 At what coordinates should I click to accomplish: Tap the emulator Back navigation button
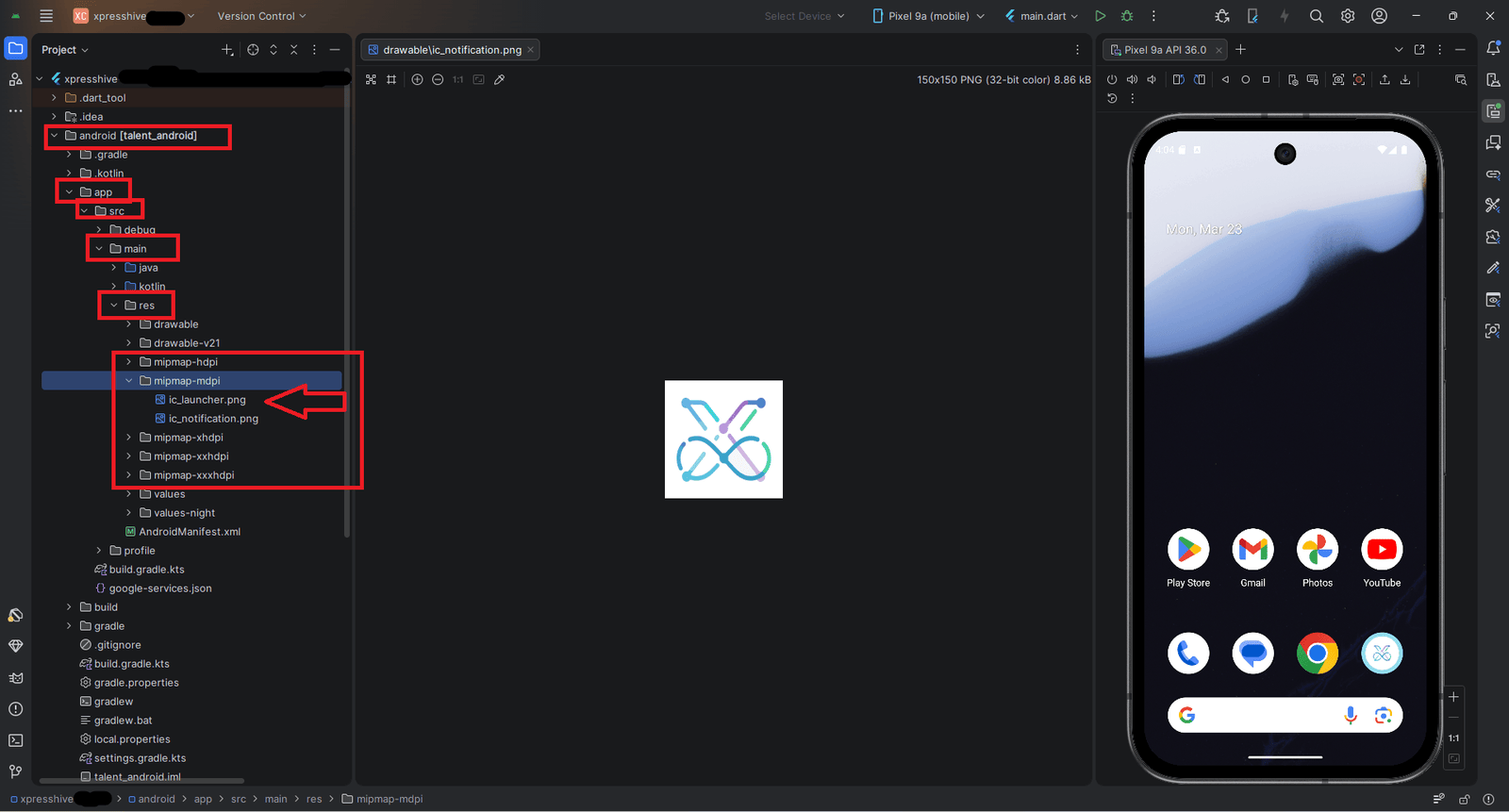point(1225,80)
